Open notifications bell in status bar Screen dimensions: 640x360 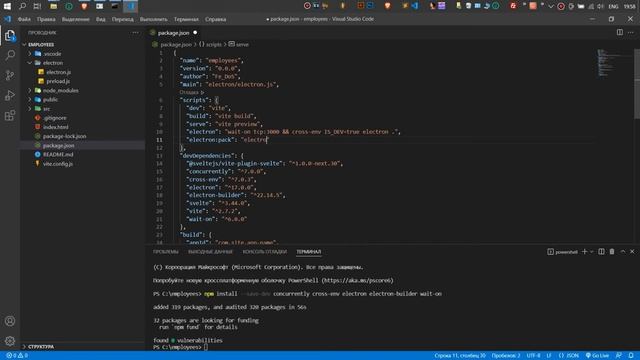click(631, 356)
